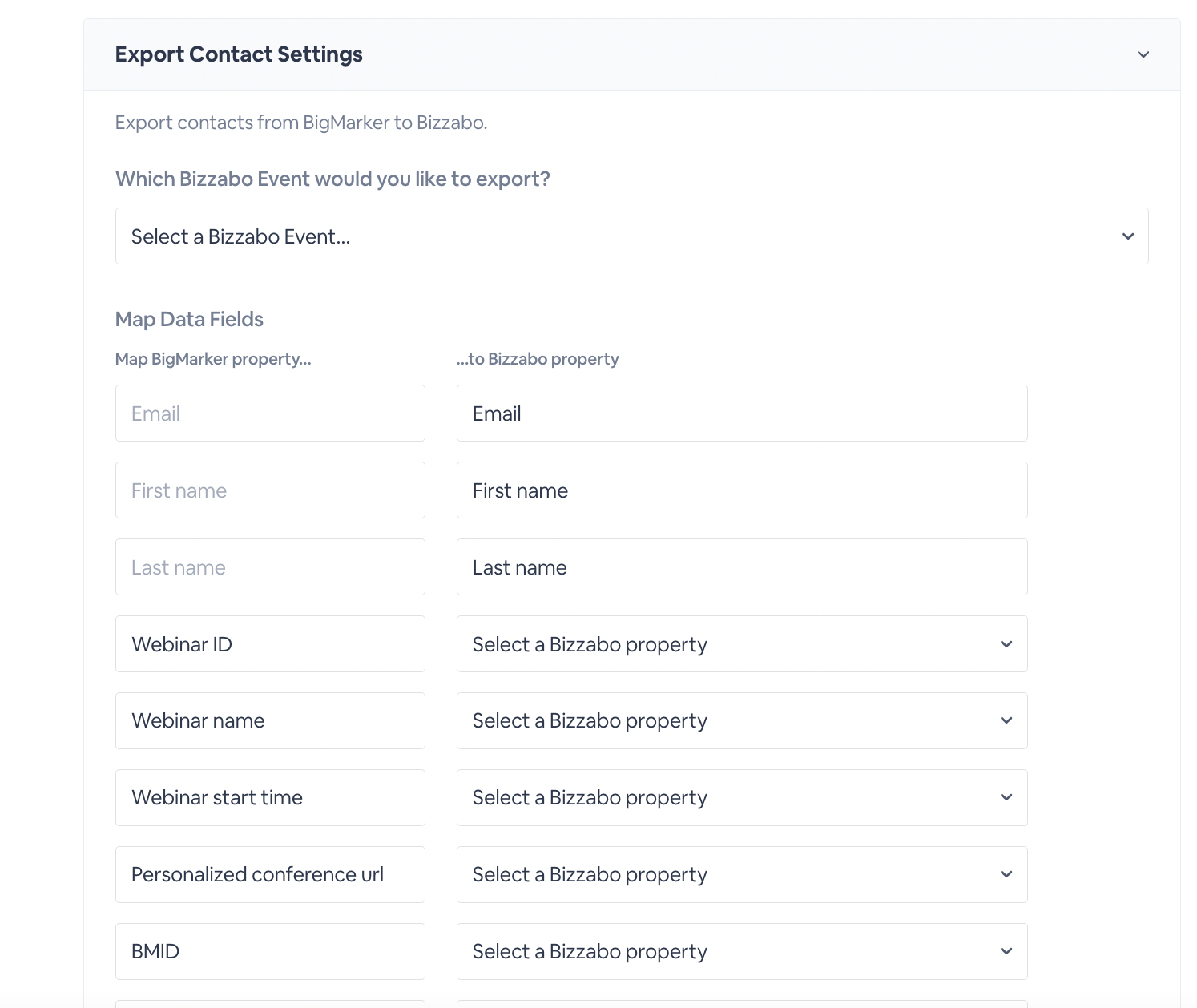Click the 'Export contacts from BigMarker to Bizzabo.' text
This screenshot has width=1197, height=1008.
pyautogui.click(x=301, y=123)
